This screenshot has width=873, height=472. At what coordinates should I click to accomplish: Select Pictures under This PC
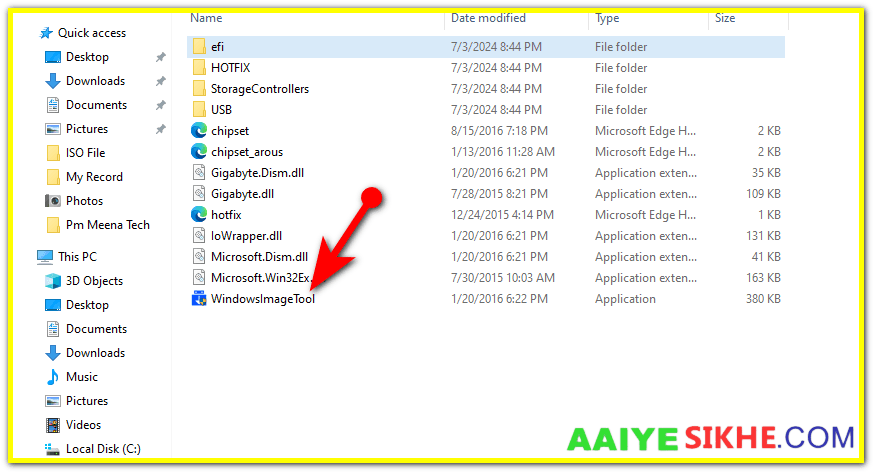point(87,401)
